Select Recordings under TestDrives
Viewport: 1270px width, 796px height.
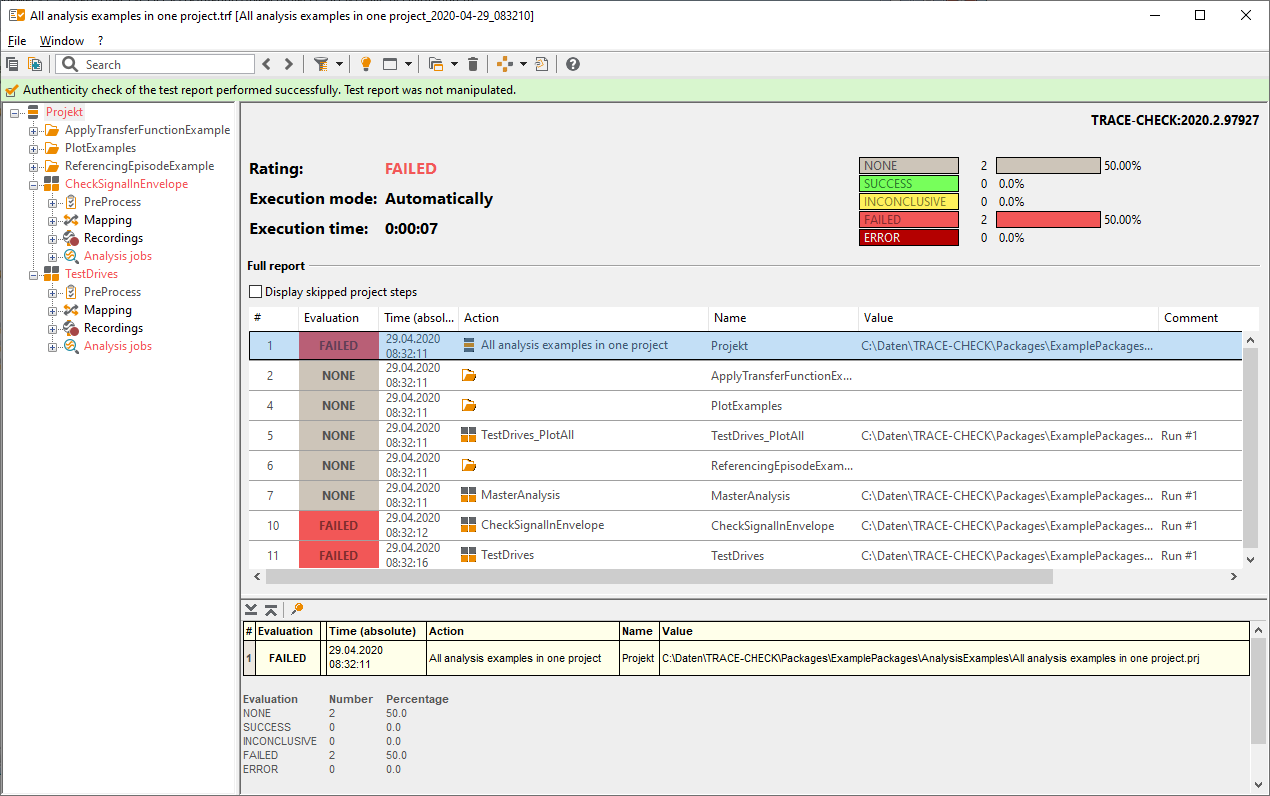[x=113, y=328]
